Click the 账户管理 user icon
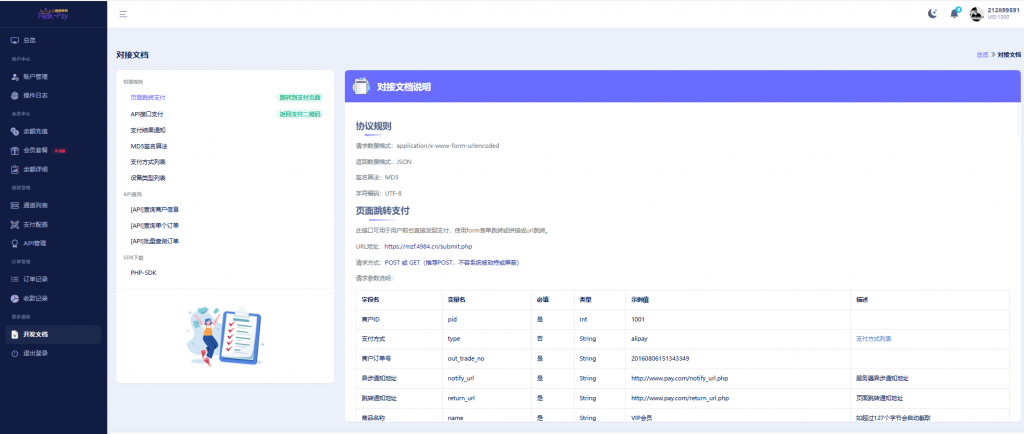This screenshot has height=434, width=1024. (x=15, y=77)
